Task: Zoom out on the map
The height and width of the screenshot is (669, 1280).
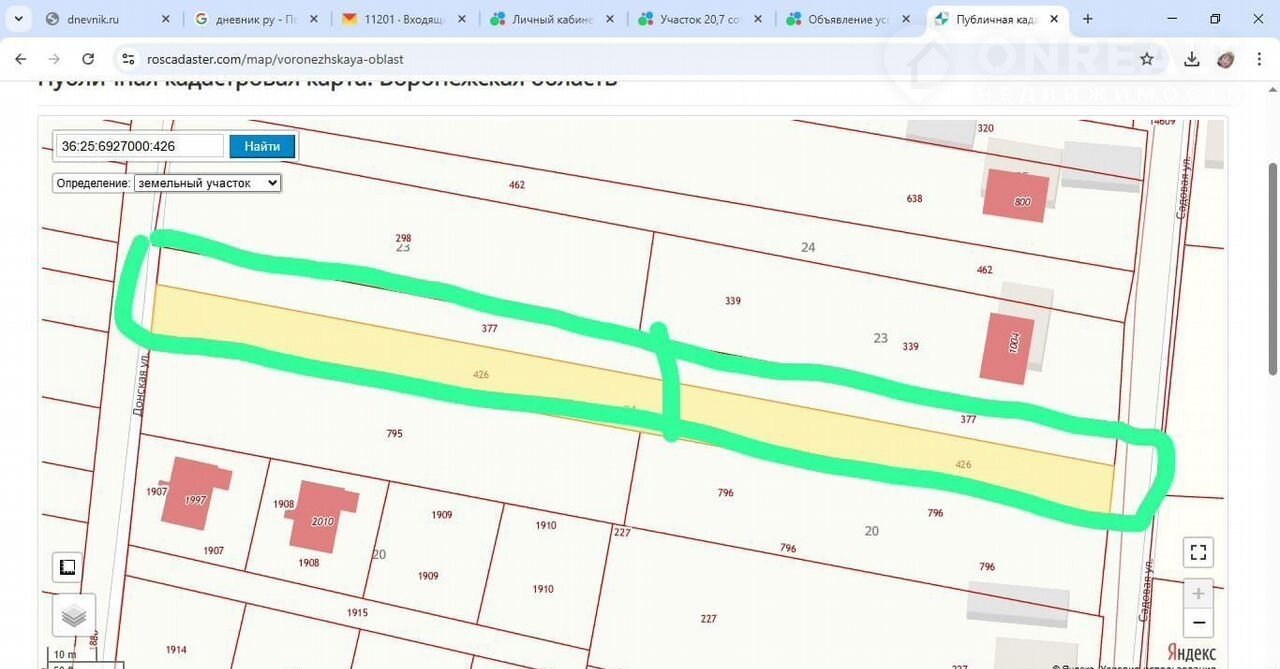Action: point(1198,623)
